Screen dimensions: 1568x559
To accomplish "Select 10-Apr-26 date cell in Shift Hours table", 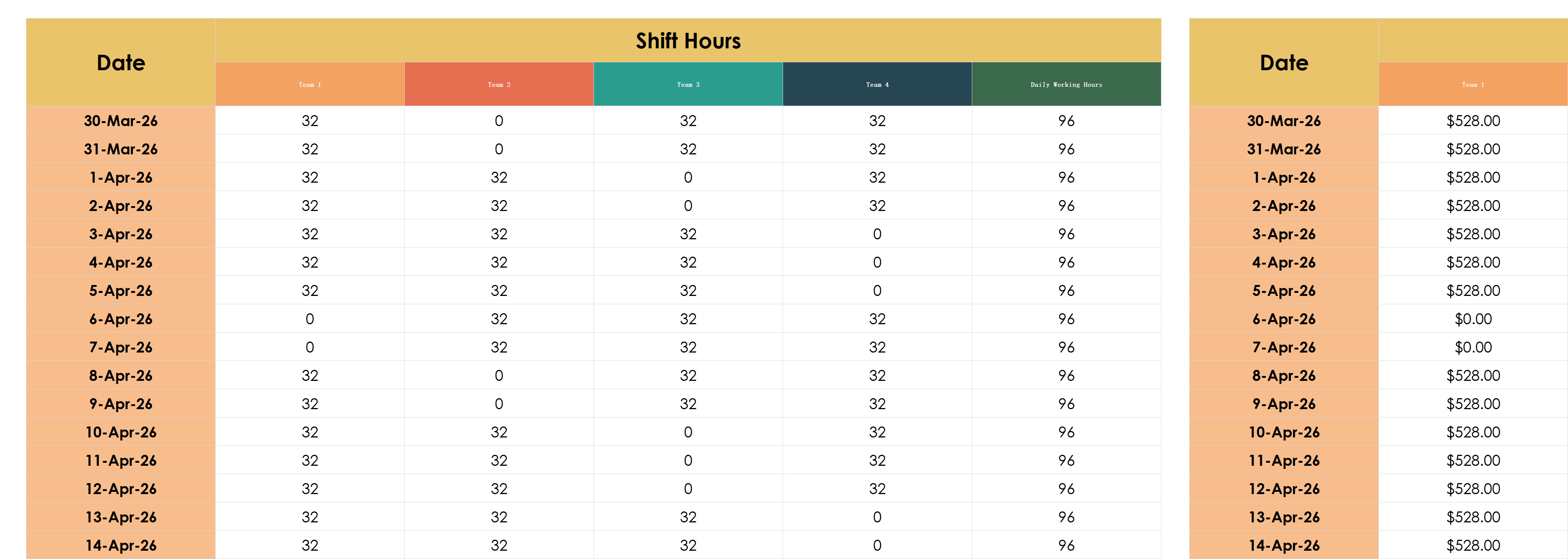I will click(x=120, y=432).
